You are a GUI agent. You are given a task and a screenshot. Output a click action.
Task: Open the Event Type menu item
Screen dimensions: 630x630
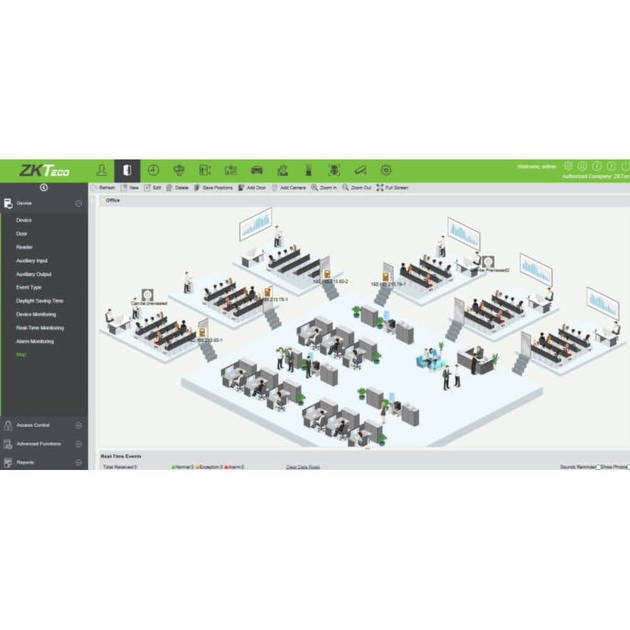29,288
